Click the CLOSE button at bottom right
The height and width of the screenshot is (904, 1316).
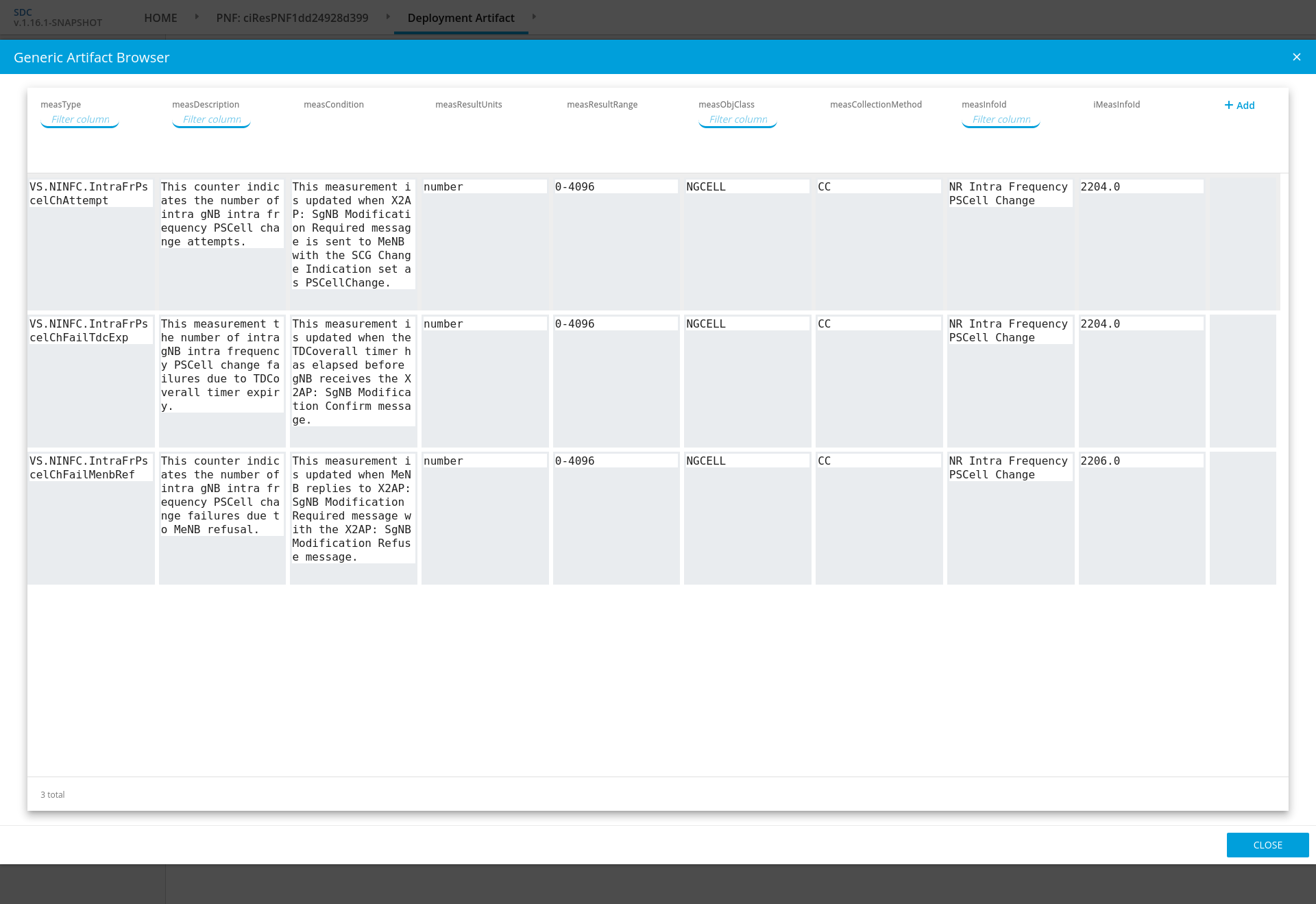point(1267,844)
